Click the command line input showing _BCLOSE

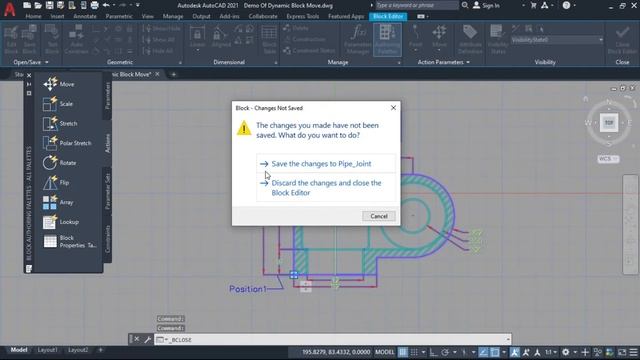click(x=333, y=340)
